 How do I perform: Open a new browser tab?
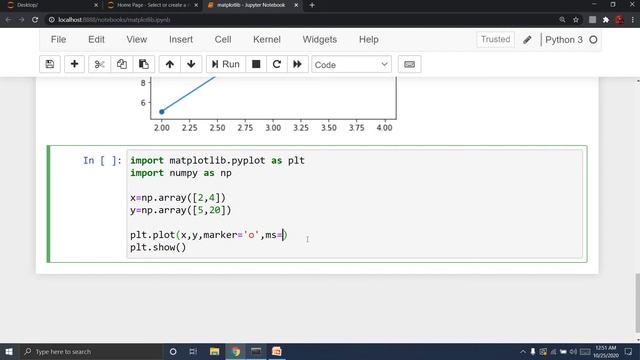pyautogui.click(x=312, y=5)
